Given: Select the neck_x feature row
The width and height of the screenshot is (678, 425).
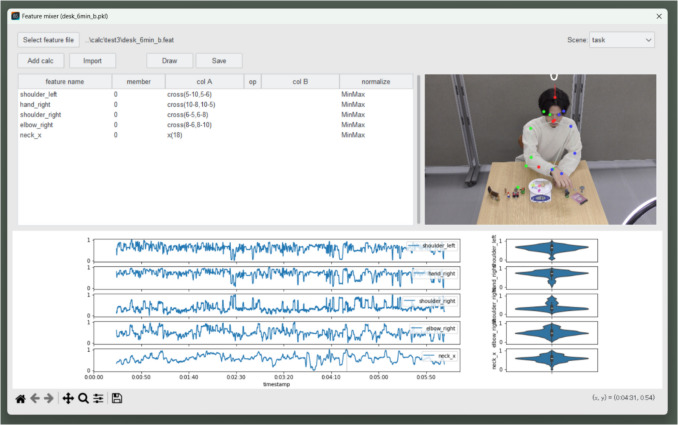Looking at the screenshot, I should click(215, 135).
